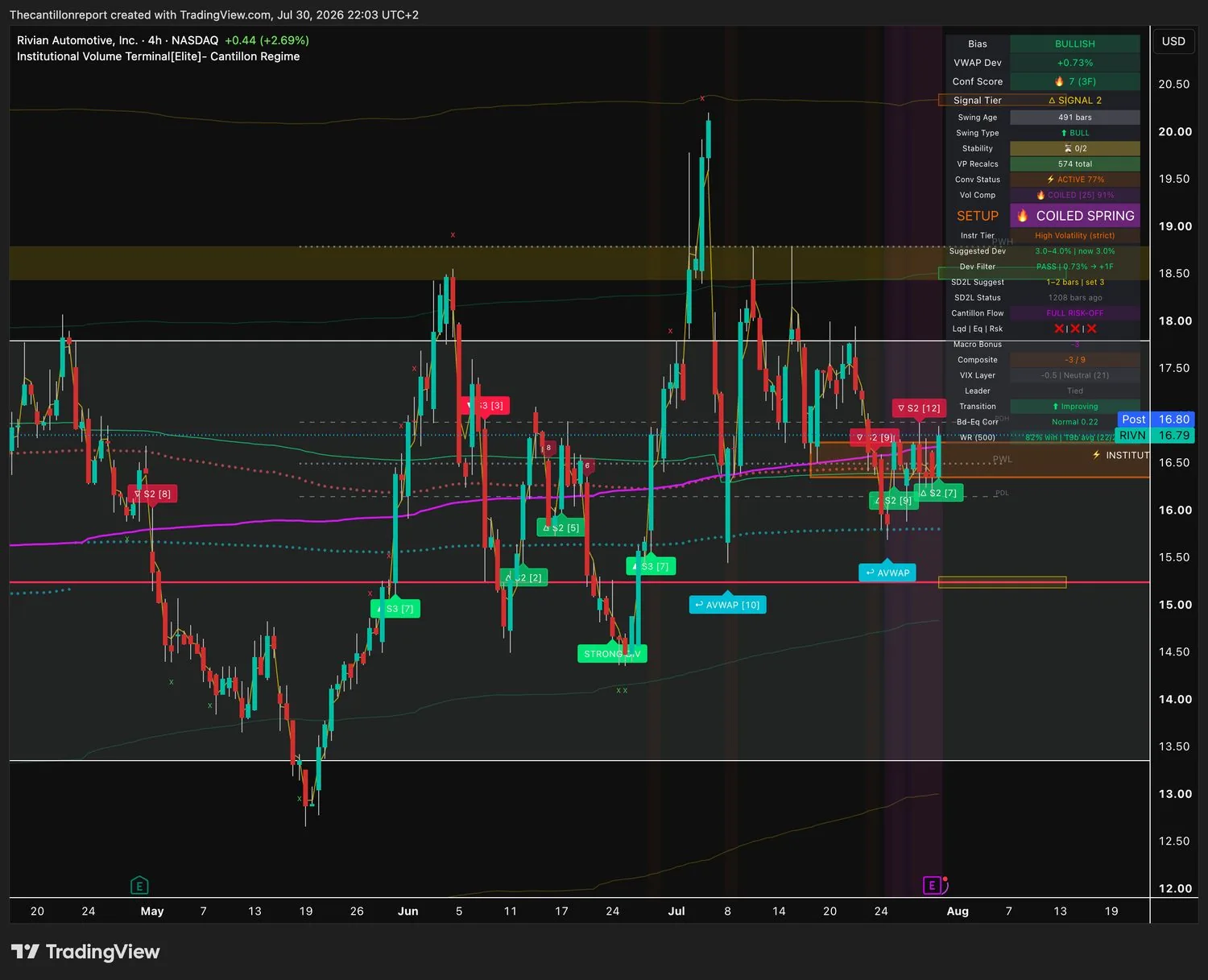The image size is (1208, 980).
Task: Click the green STRONG DIV label
Action: pos(612,654)
